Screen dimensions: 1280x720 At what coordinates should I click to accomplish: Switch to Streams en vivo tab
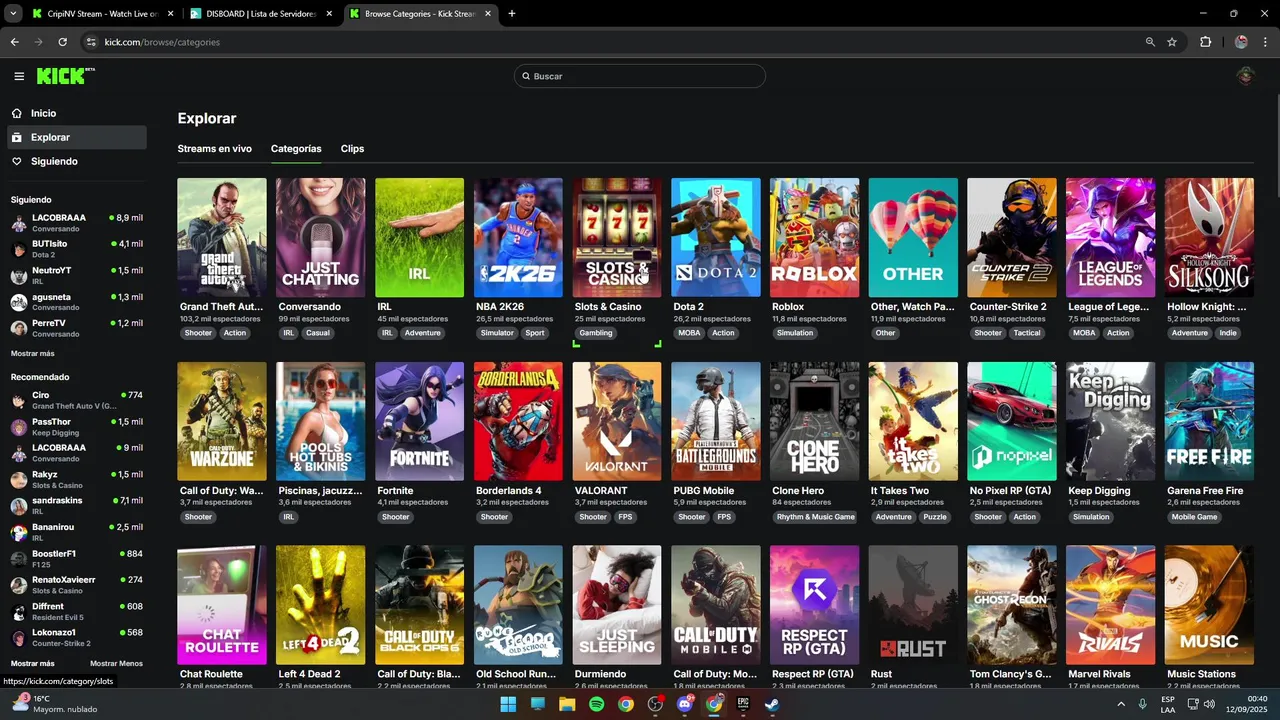[x=215, y=149]
